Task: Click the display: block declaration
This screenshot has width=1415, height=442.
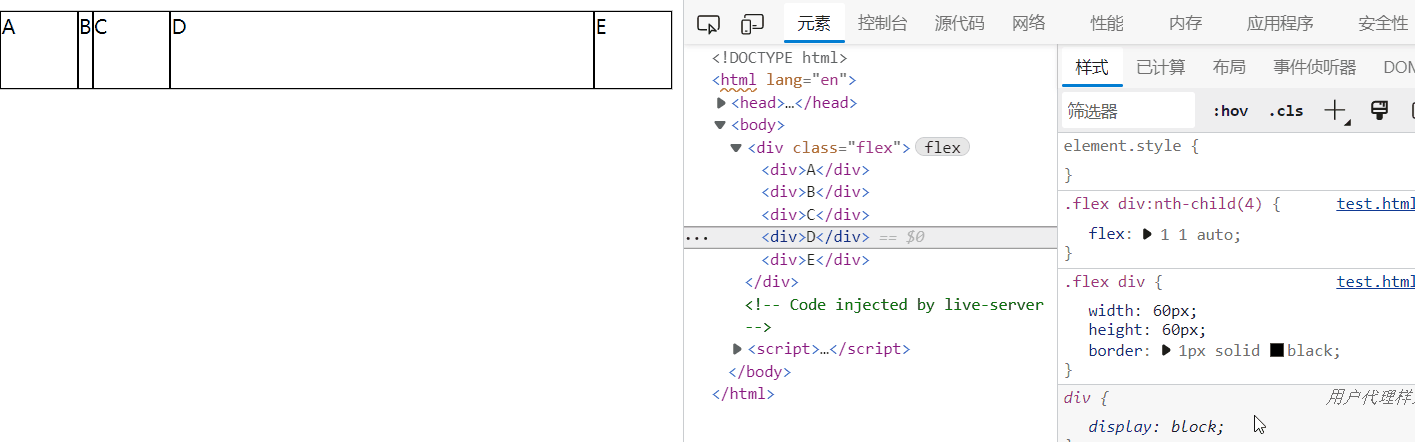Action: point(1156,427)
